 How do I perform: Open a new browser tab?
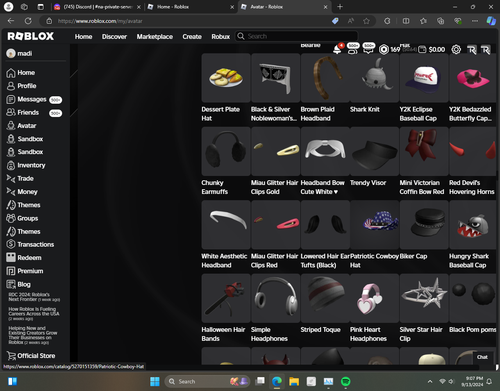pos(340,7)
